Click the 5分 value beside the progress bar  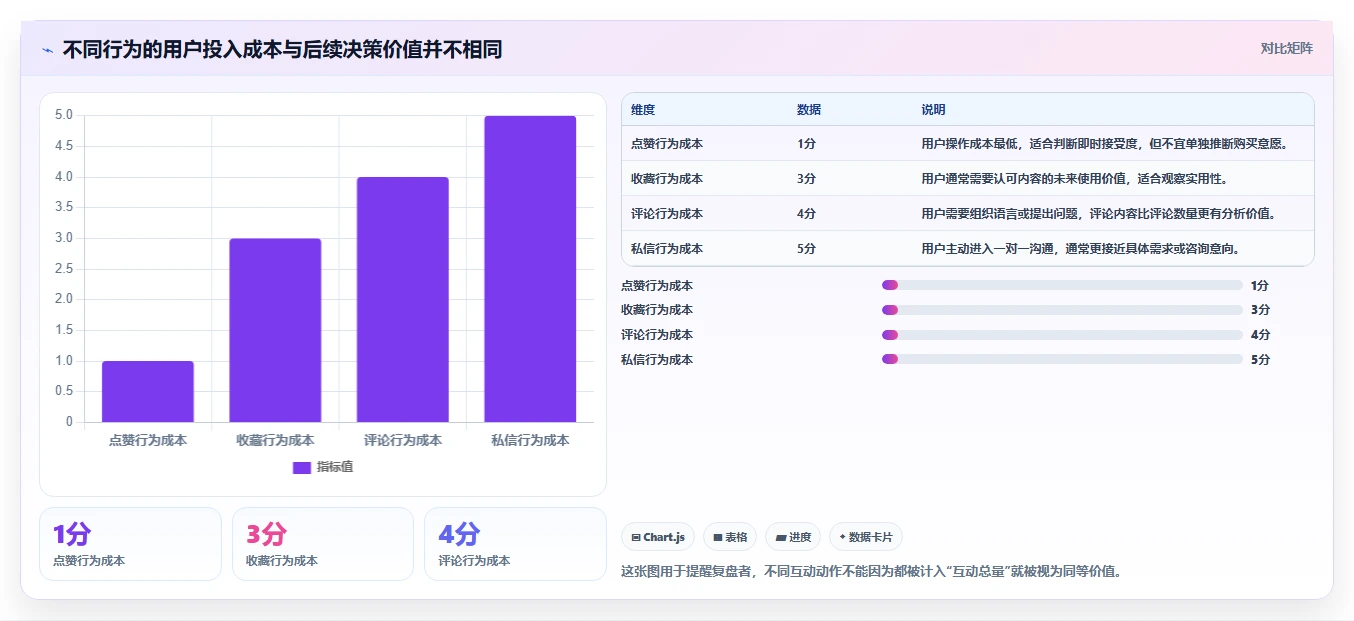[1260, 359]
